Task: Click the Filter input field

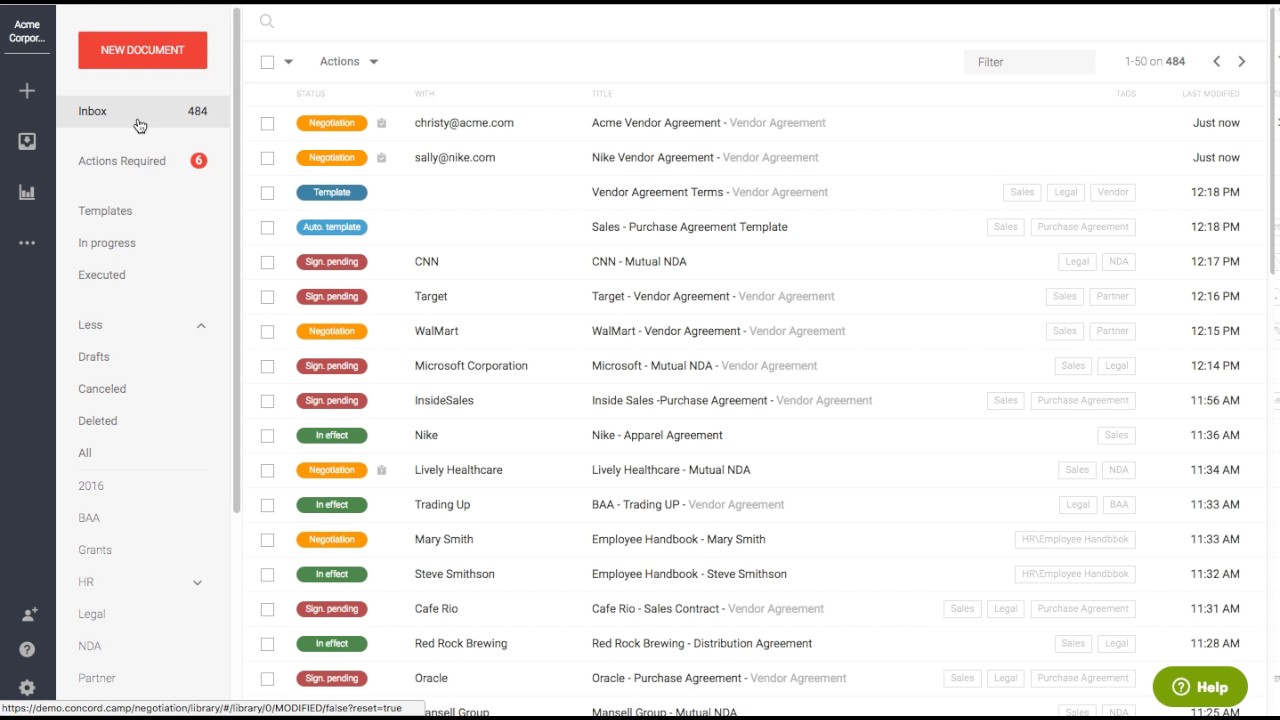Action: [1029, 61]
